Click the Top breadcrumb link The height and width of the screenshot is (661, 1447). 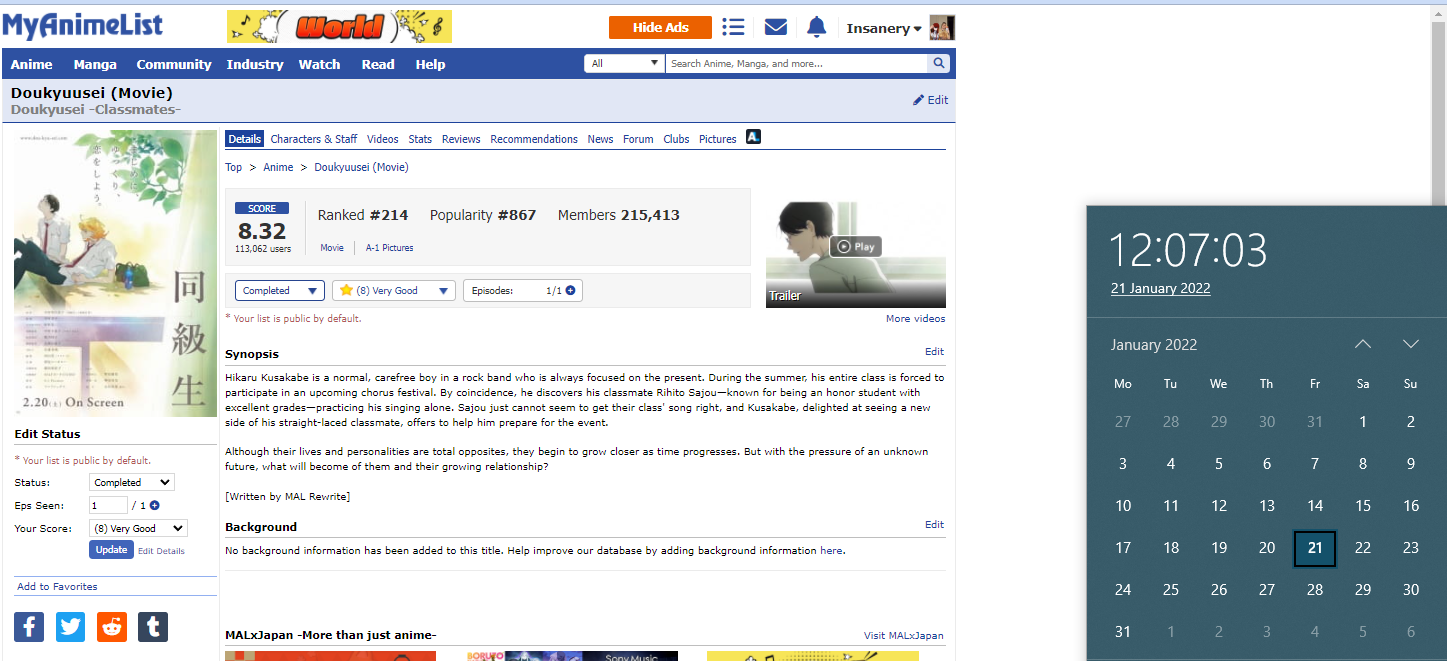tap(233, 168)
